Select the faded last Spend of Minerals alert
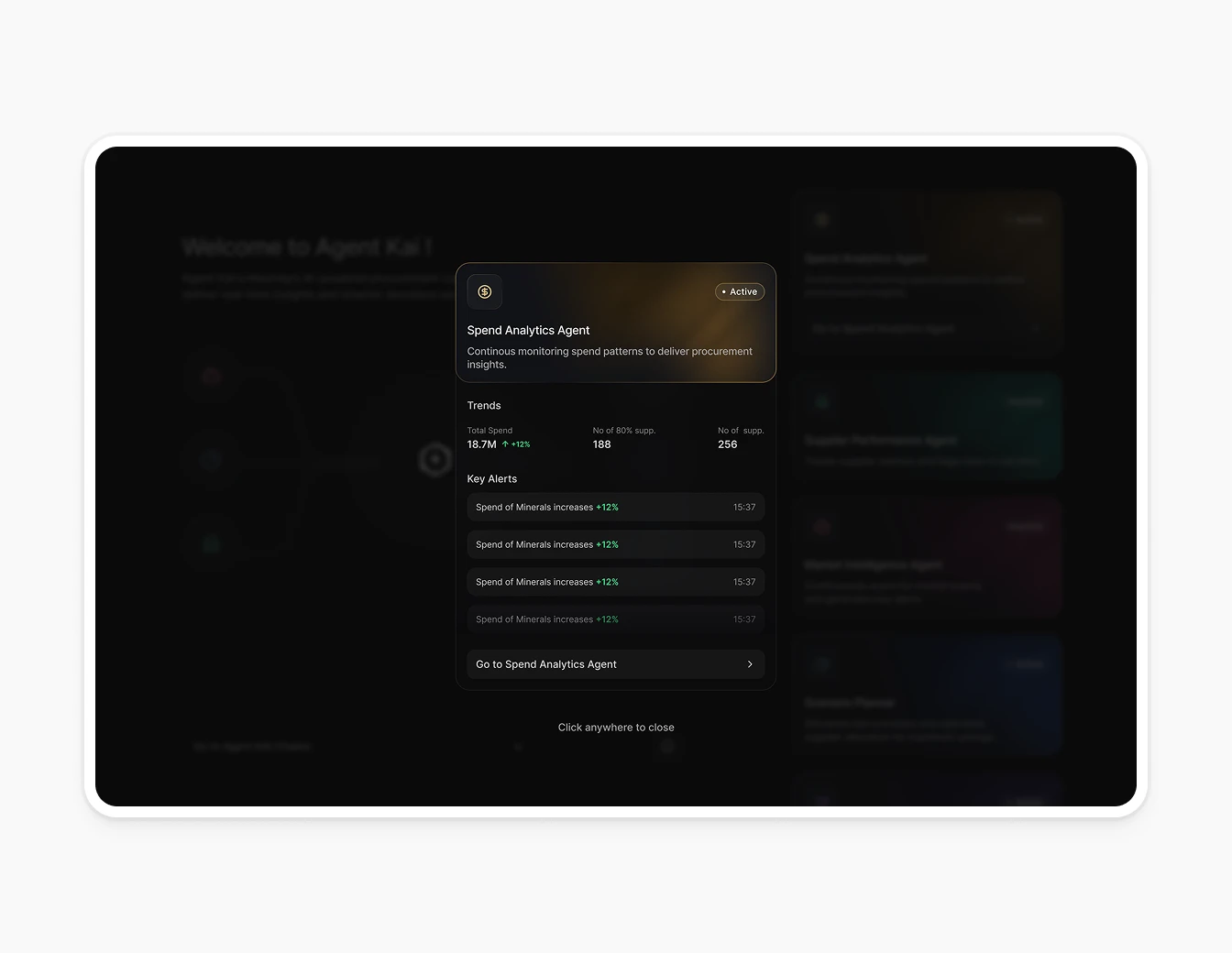 (616, 619)
